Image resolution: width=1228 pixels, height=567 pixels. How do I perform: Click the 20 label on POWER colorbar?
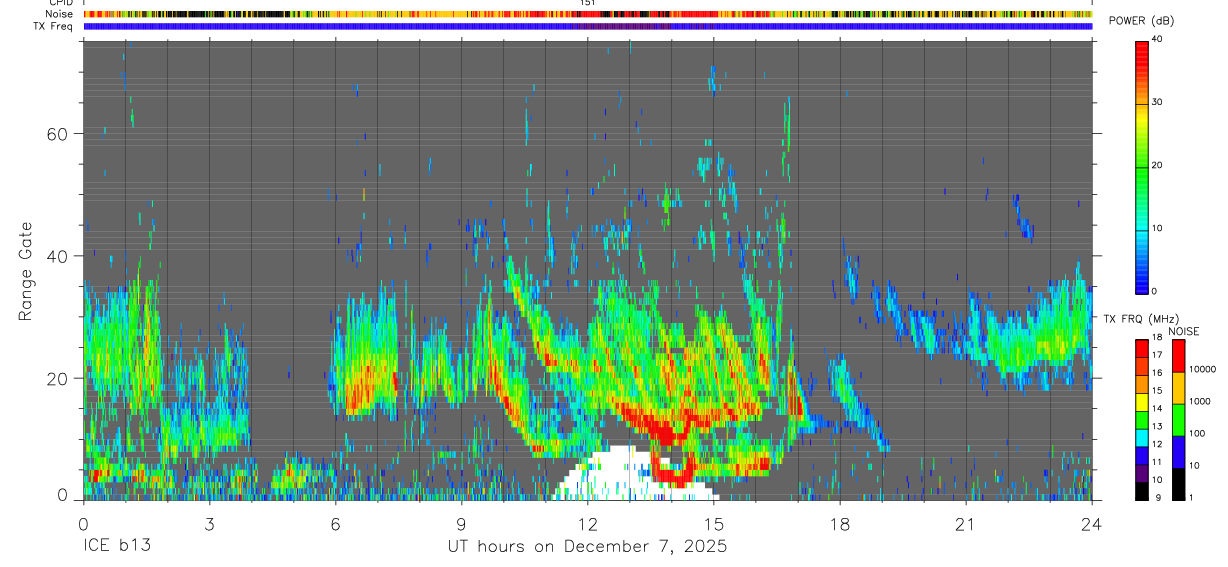click(1158, 165)
